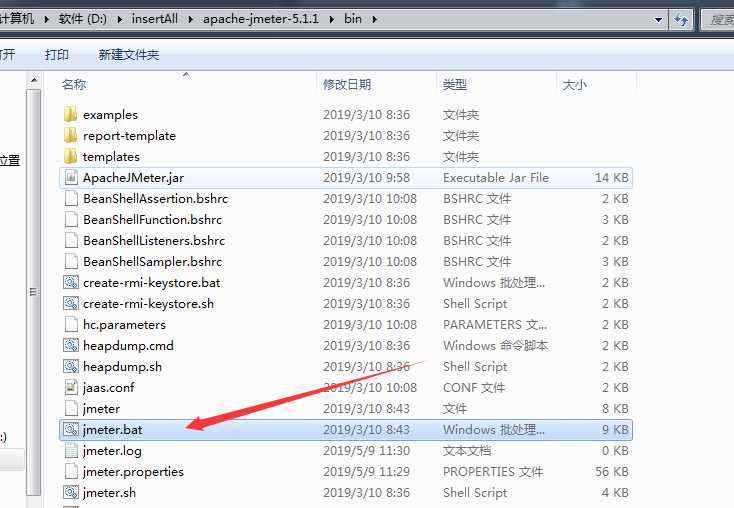Click the ApacheJMeter.jar file icon
Screen dimensions: 734x508
click(71, 177)
